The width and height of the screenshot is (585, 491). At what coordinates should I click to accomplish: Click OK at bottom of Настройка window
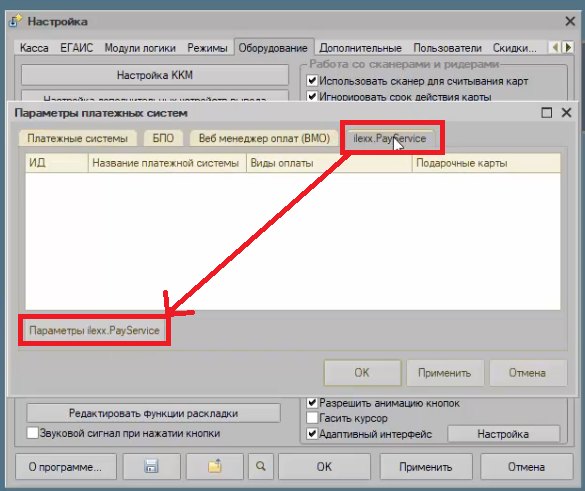(324, 466)
